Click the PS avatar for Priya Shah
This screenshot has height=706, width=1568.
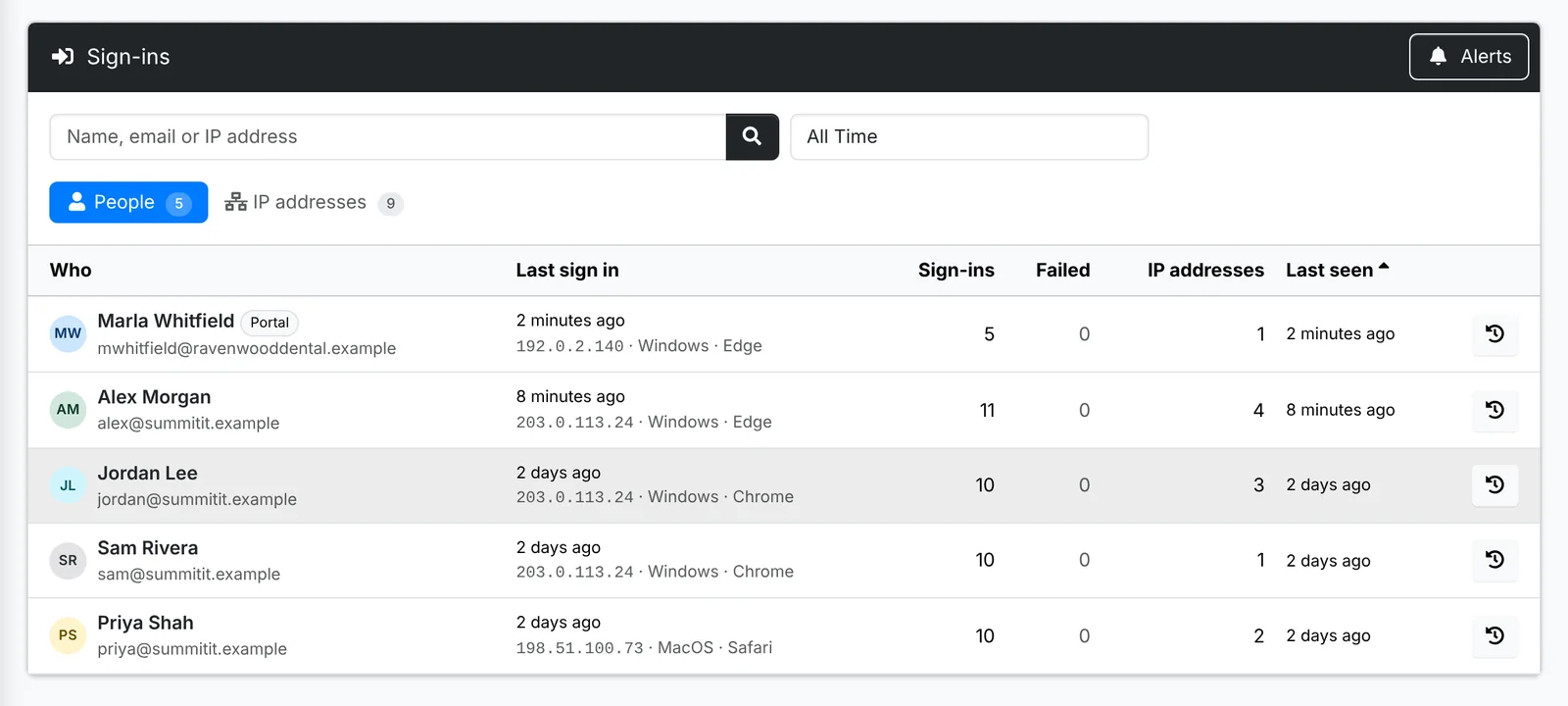(x=68, y=635)
